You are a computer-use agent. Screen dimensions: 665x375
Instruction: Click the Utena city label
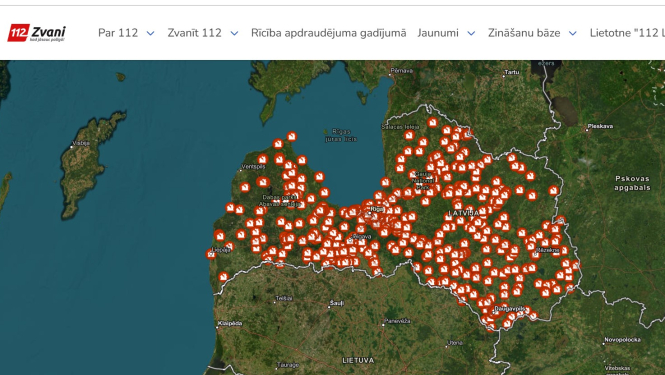point(455,343)
